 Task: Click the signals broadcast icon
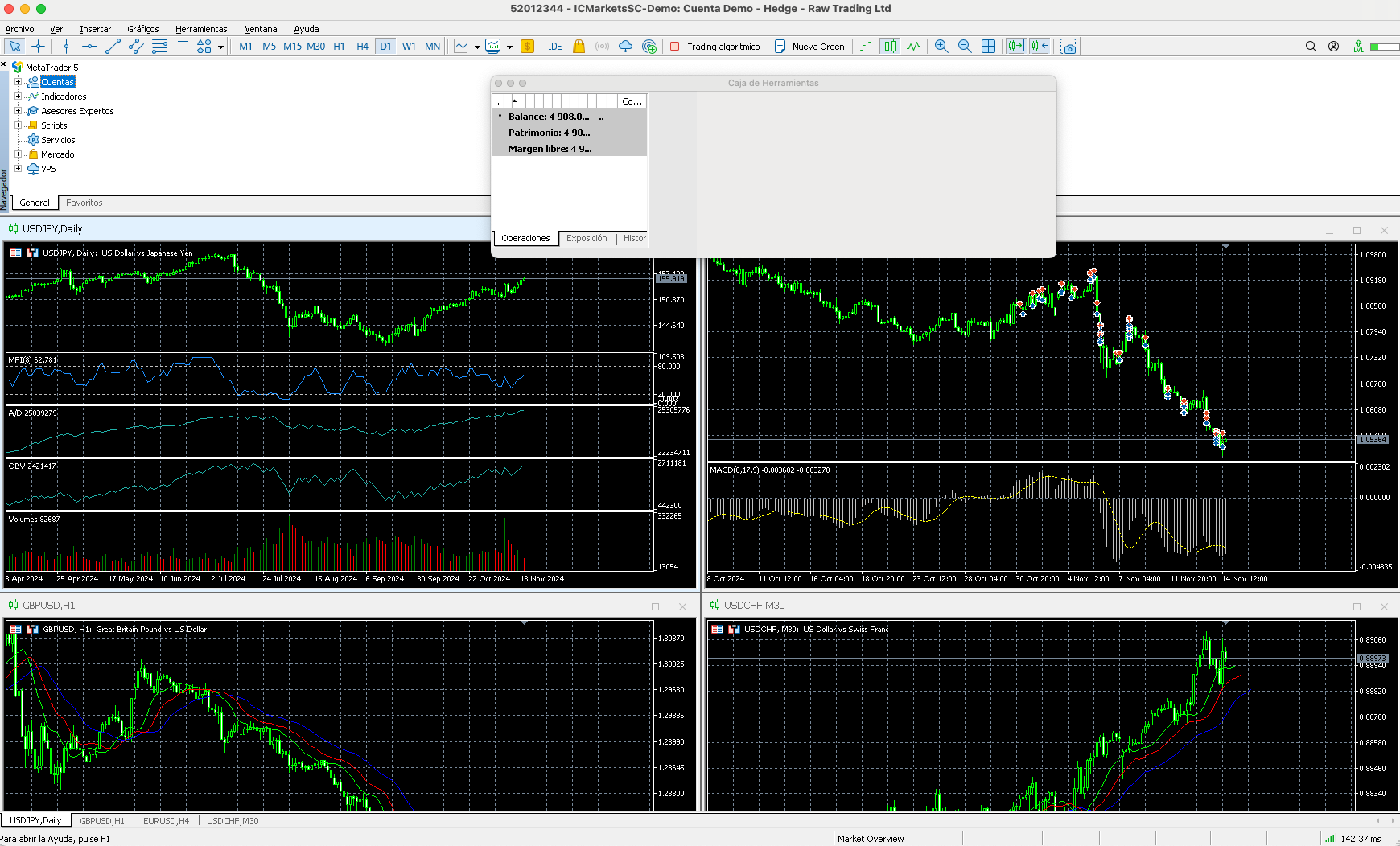[602, 46]
